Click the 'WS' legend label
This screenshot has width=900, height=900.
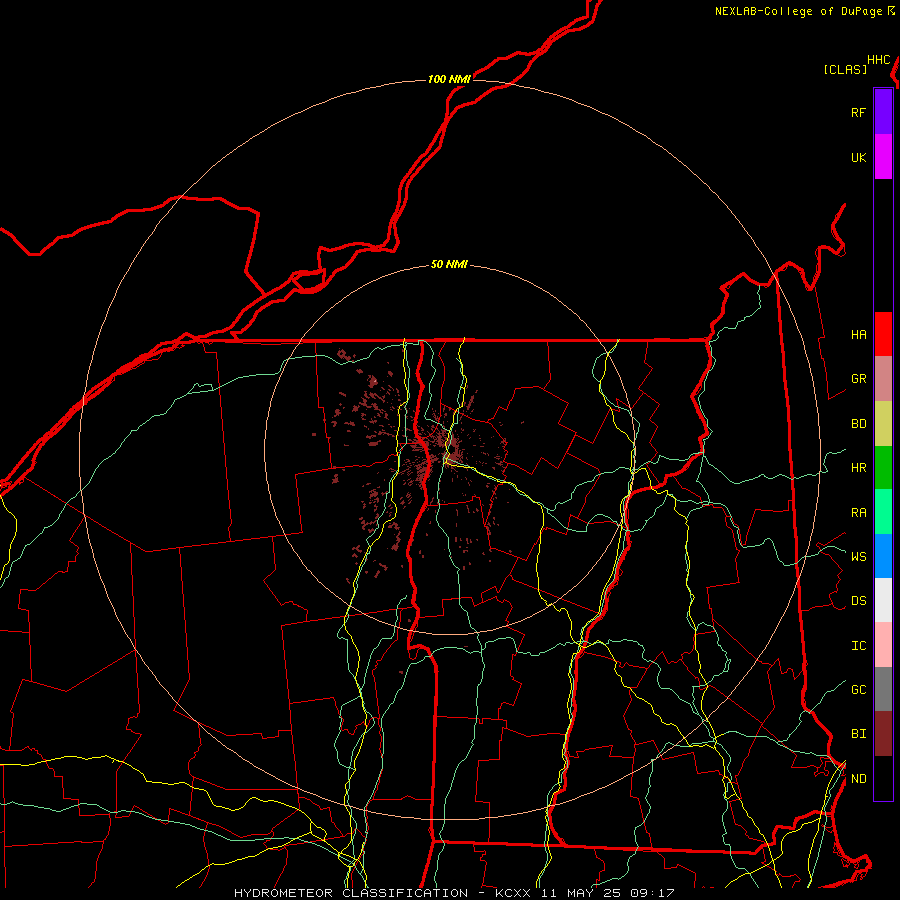[x=858, y=556]
